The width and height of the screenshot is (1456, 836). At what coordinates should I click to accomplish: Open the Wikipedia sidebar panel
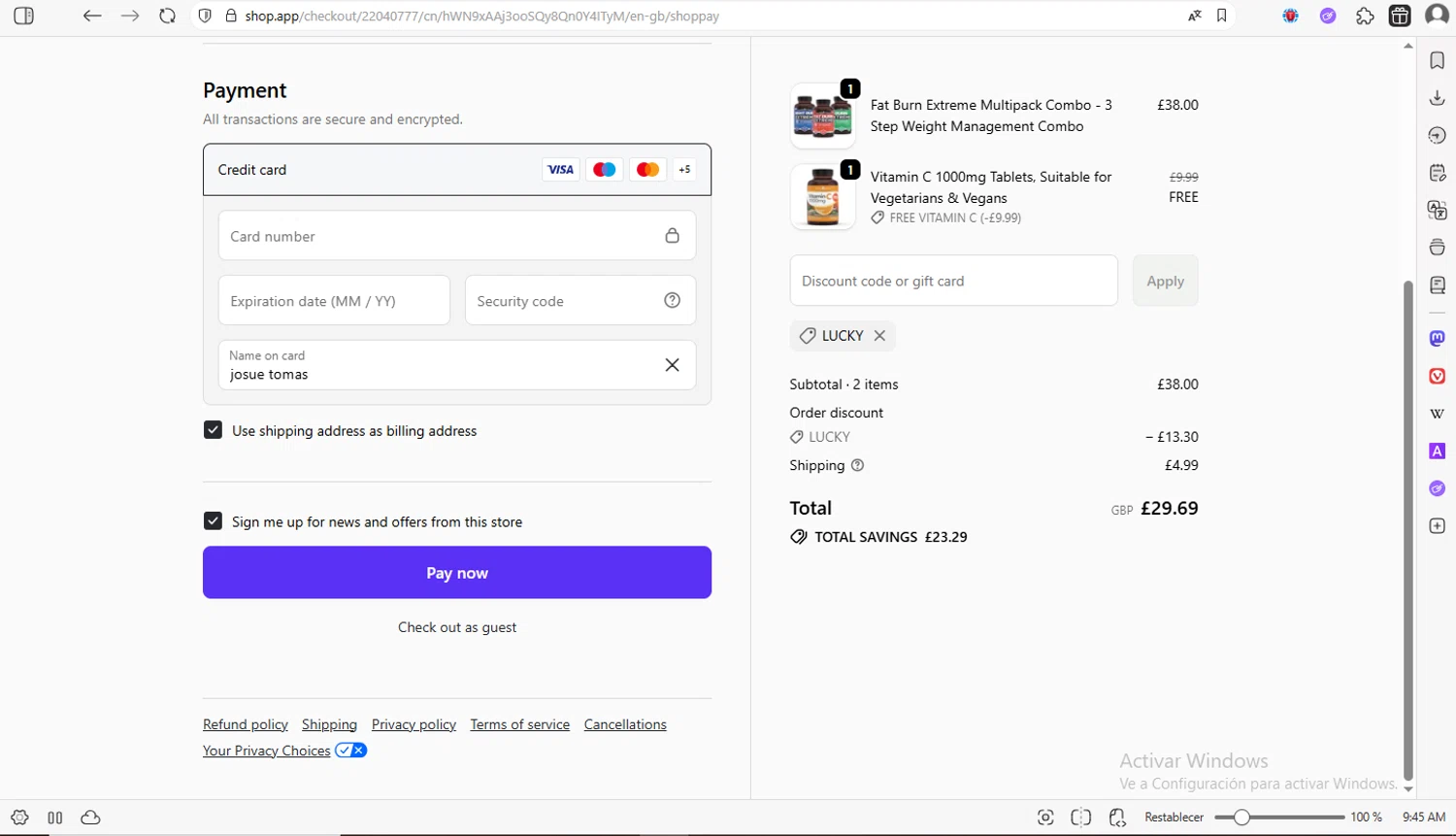point(1438,414)
